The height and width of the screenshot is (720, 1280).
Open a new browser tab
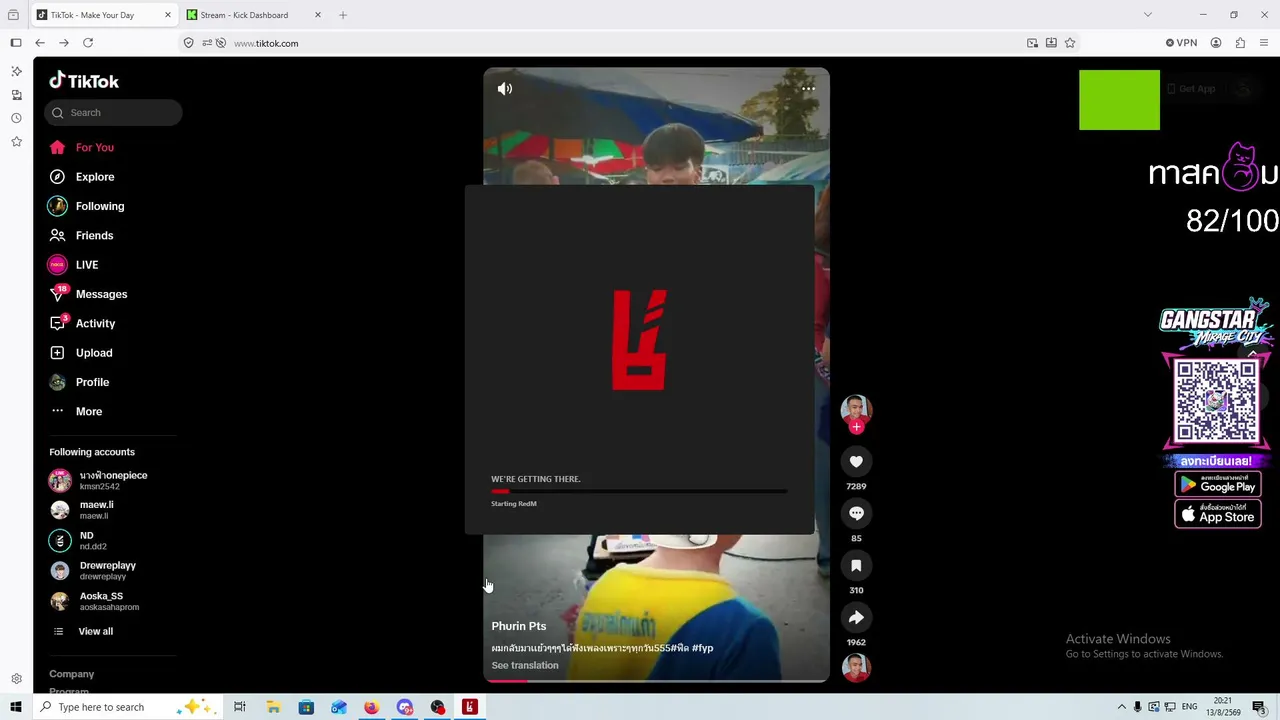(x=343, y=15)
